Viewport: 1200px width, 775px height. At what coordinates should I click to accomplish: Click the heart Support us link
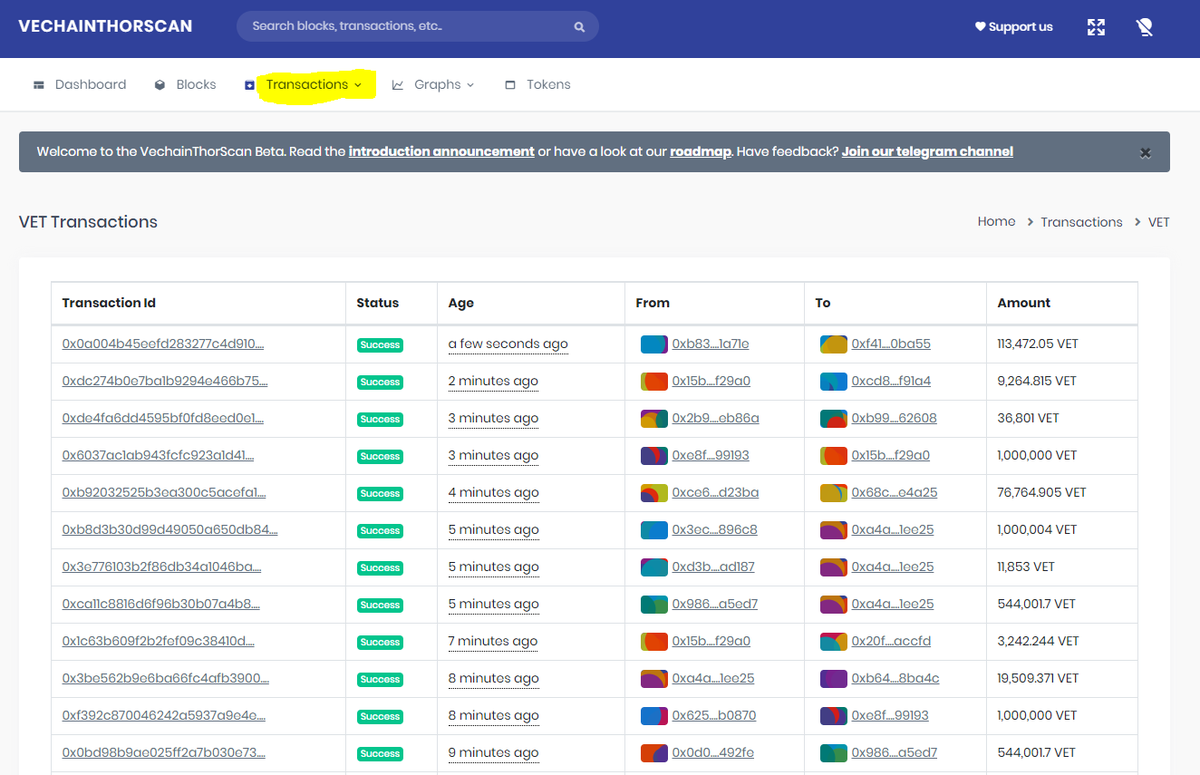pyautogui.click(x=1014, y=27)
